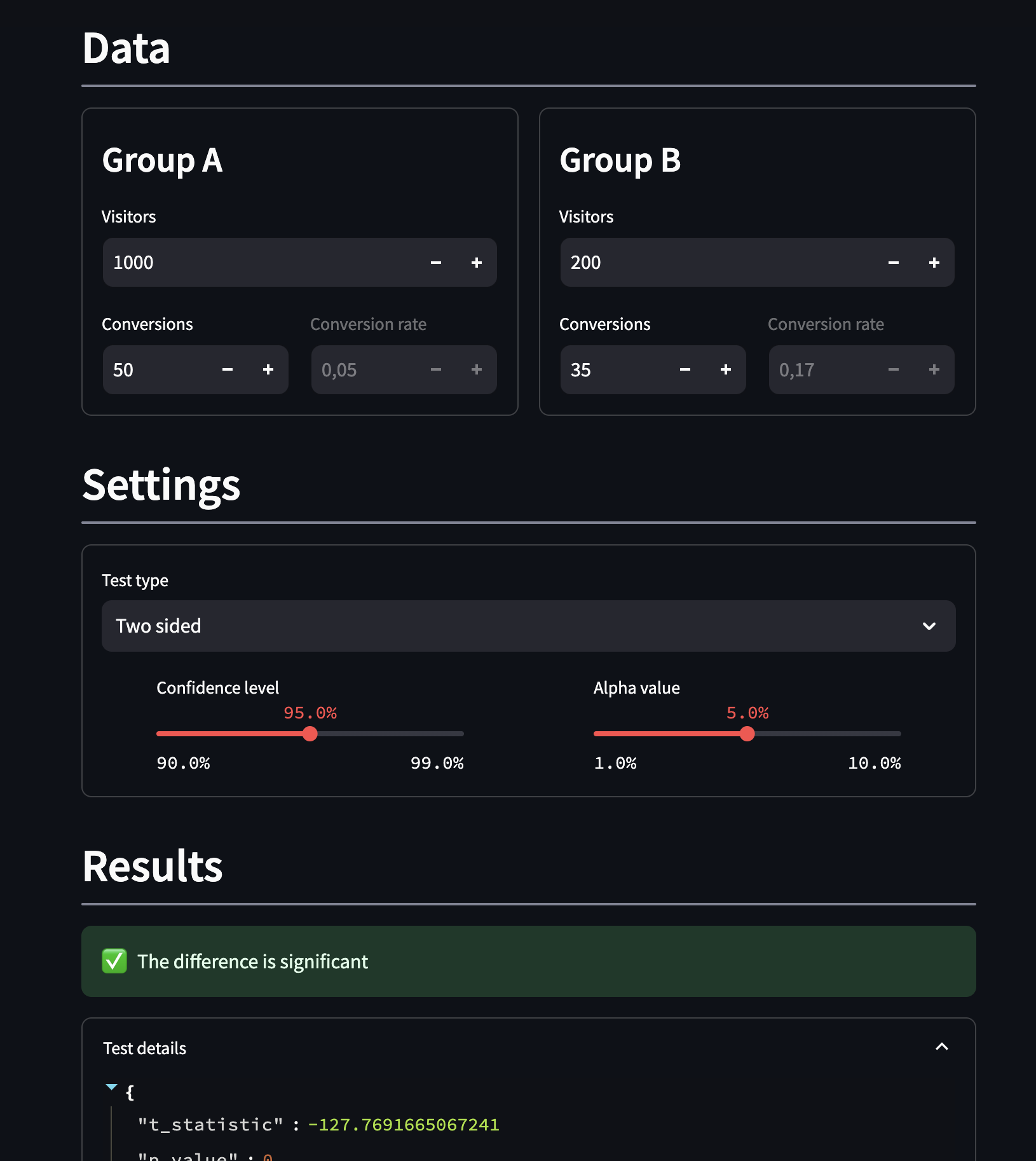Click the Alpha value slider handle

tap(747, 734)
